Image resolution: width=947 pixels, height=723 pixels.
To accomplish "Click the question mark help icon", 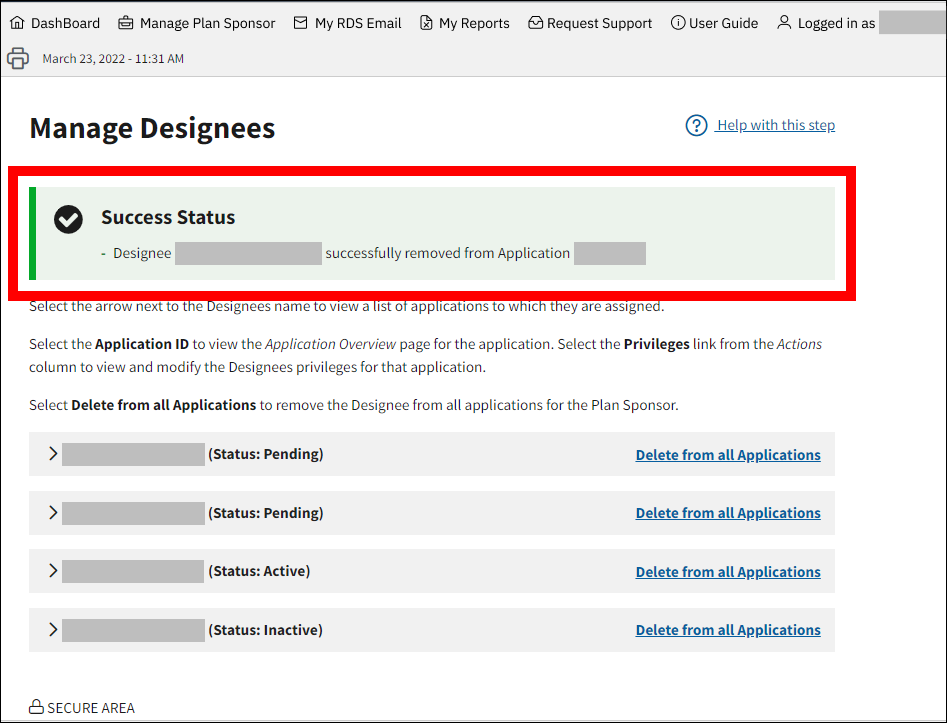I will (x=696, y=125).
